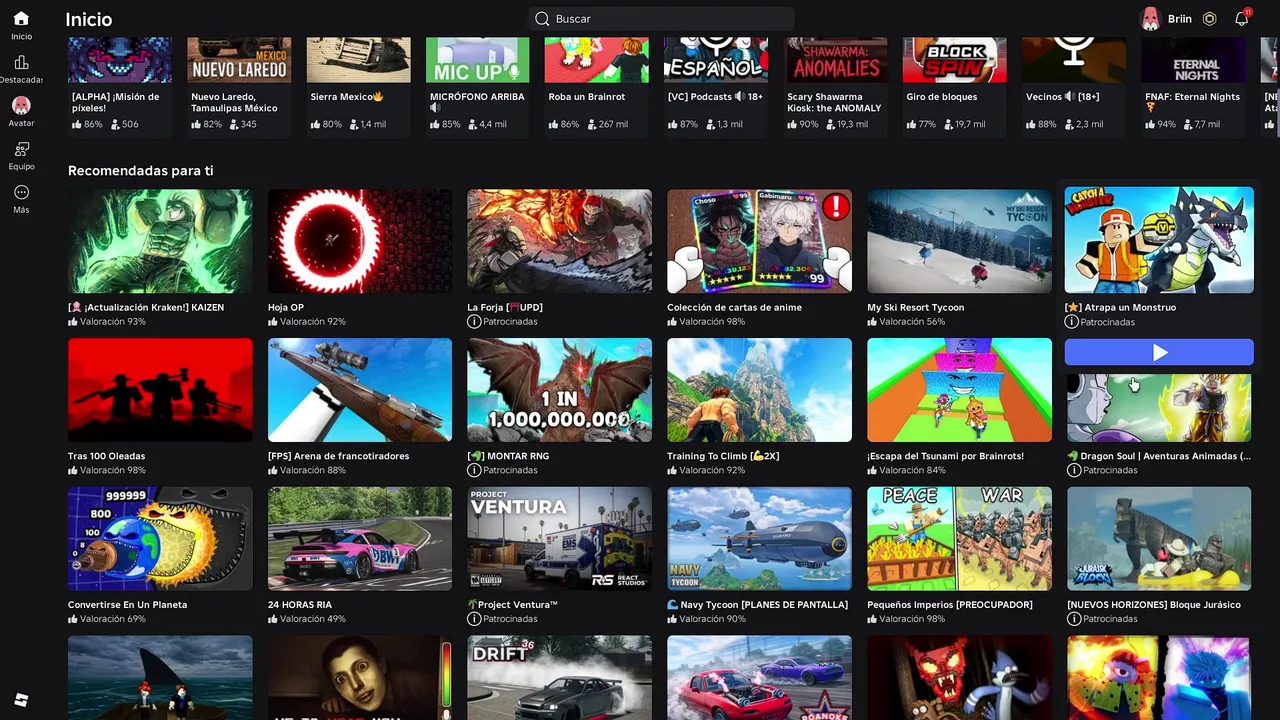The width and height of the screenshot is (1280, 720).
Task: Click title 'Vecinos [18+]'
Action: click(x=1062, y=97)
